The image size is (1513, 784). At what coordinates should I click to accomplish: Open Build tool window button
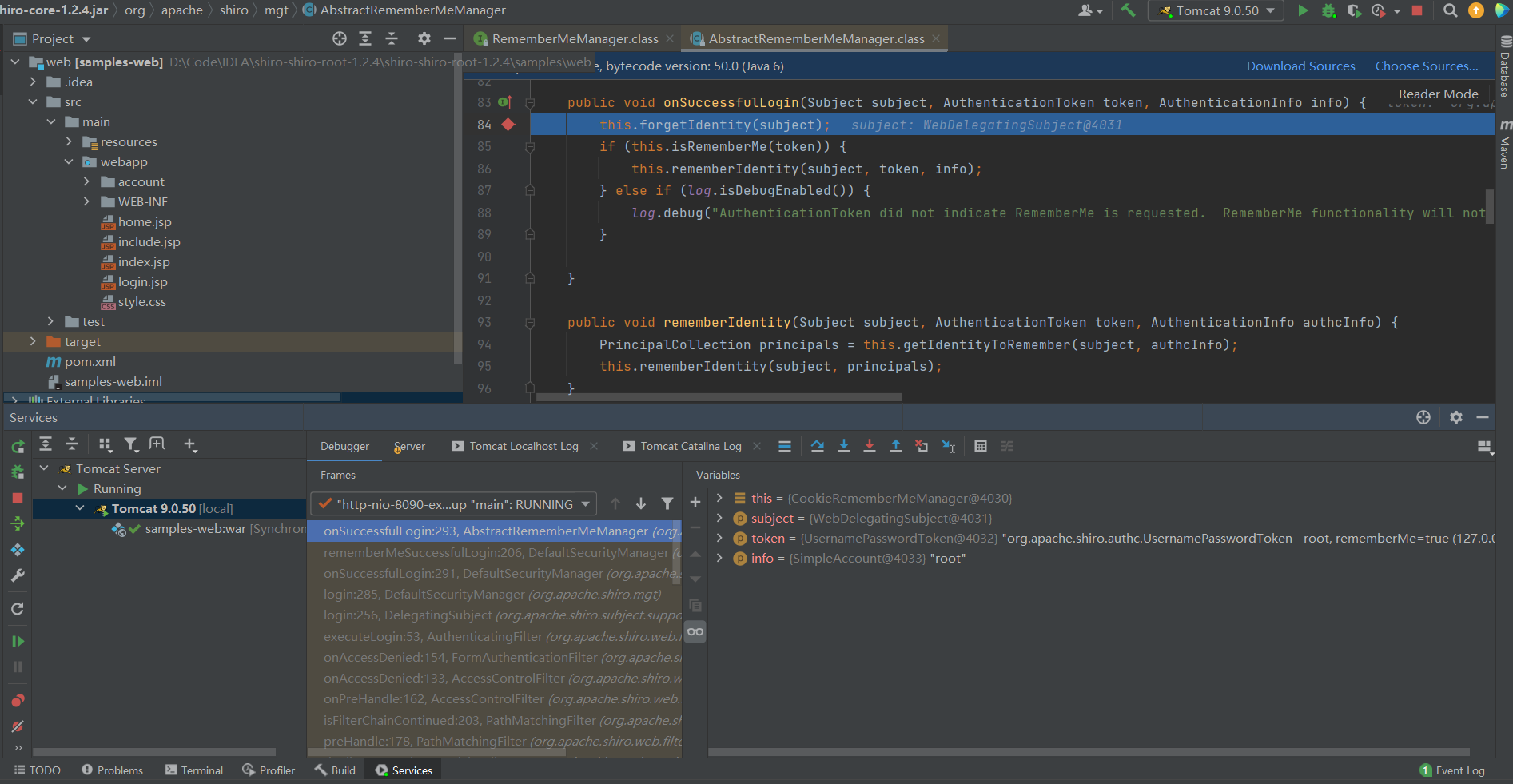[x=335, y=770]
